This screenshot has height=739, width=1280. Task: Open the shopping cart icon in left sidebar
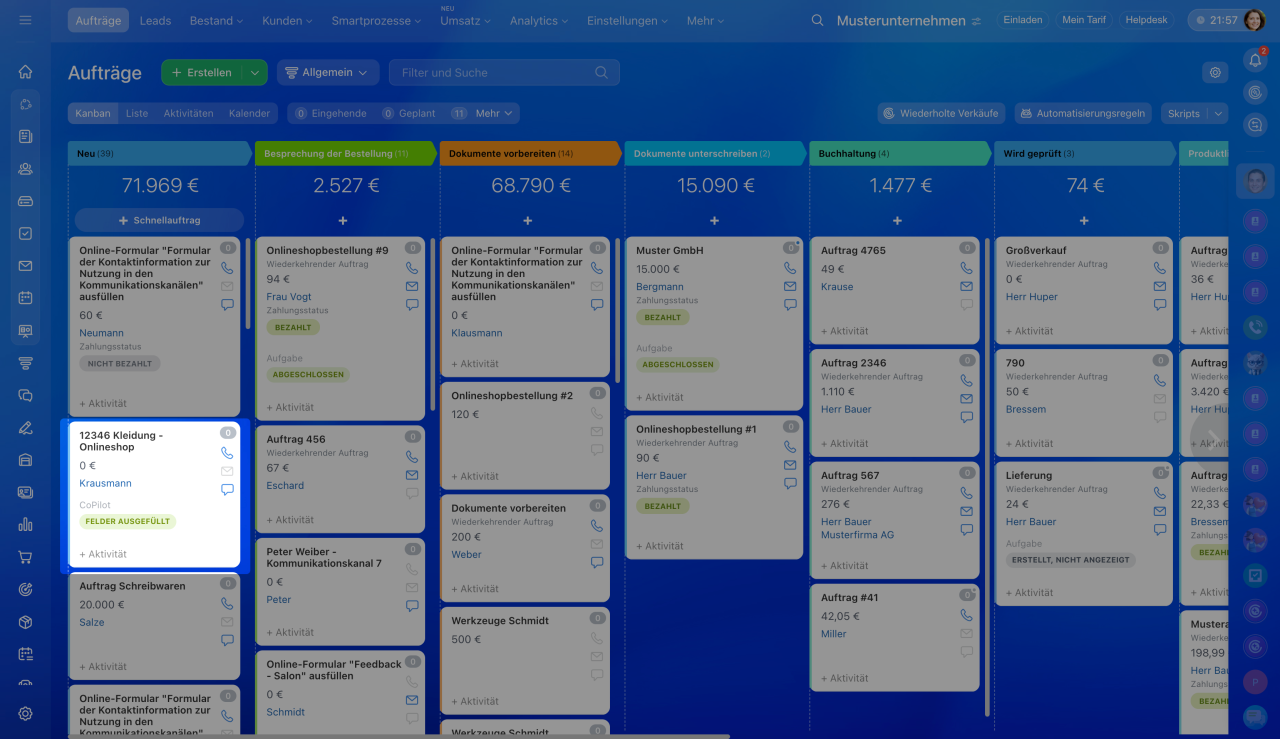[x=26, y=557]
